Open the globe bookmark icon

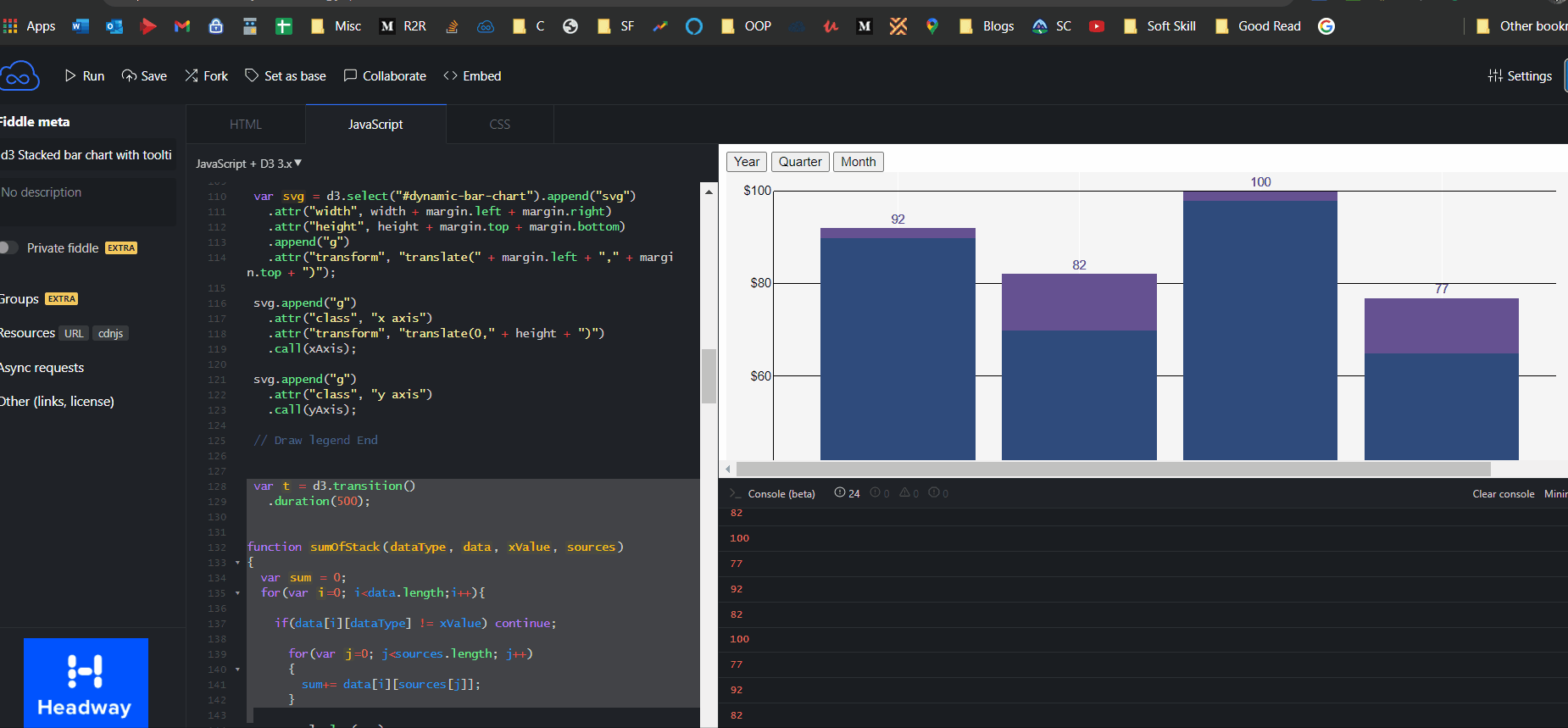(570, 26)
